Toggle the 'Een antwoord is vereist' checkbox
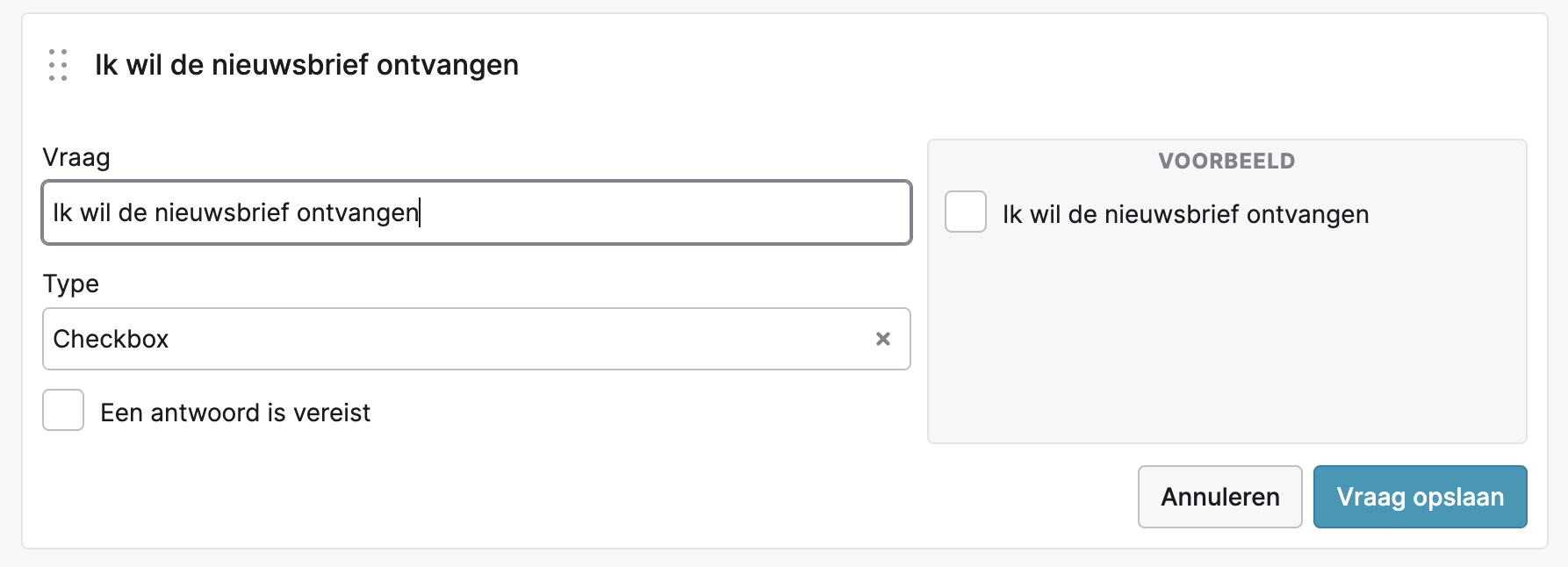Screen dimensions: 1568x567 [x=63, y=410]
